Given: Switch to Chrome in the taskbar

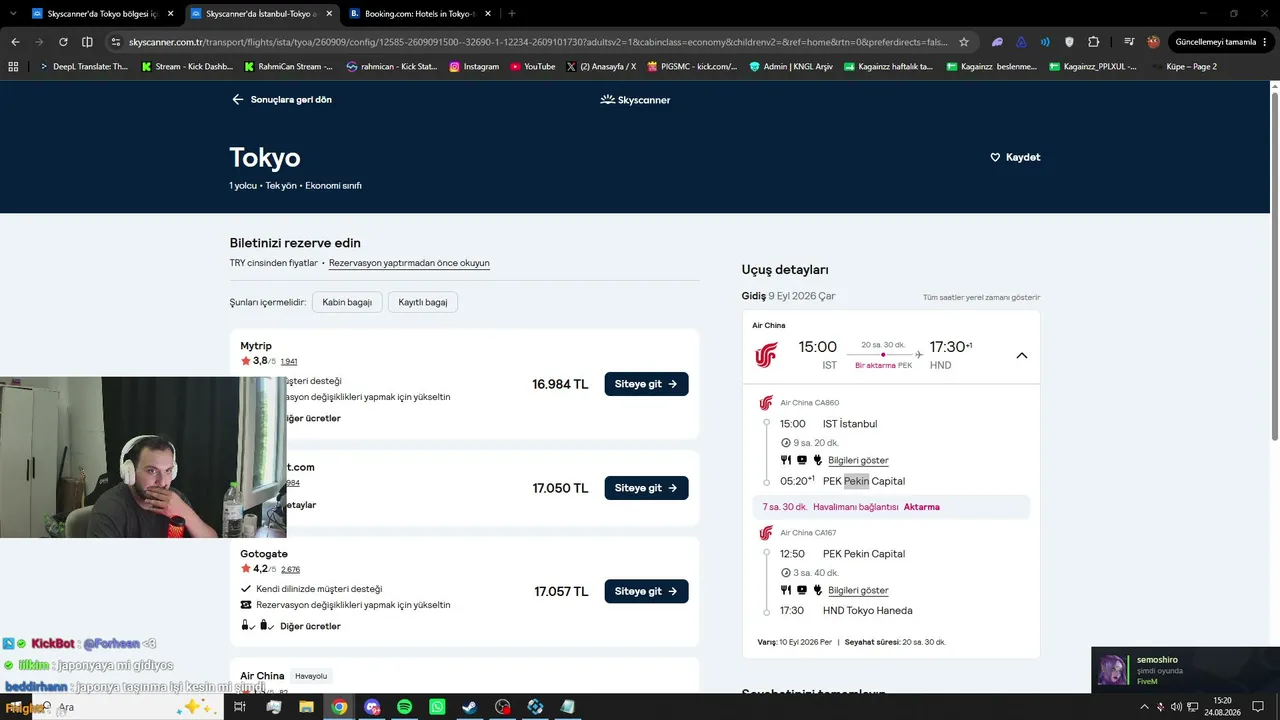Looking at the screenshot, I should pyautogui.click(x=339, y=707).
